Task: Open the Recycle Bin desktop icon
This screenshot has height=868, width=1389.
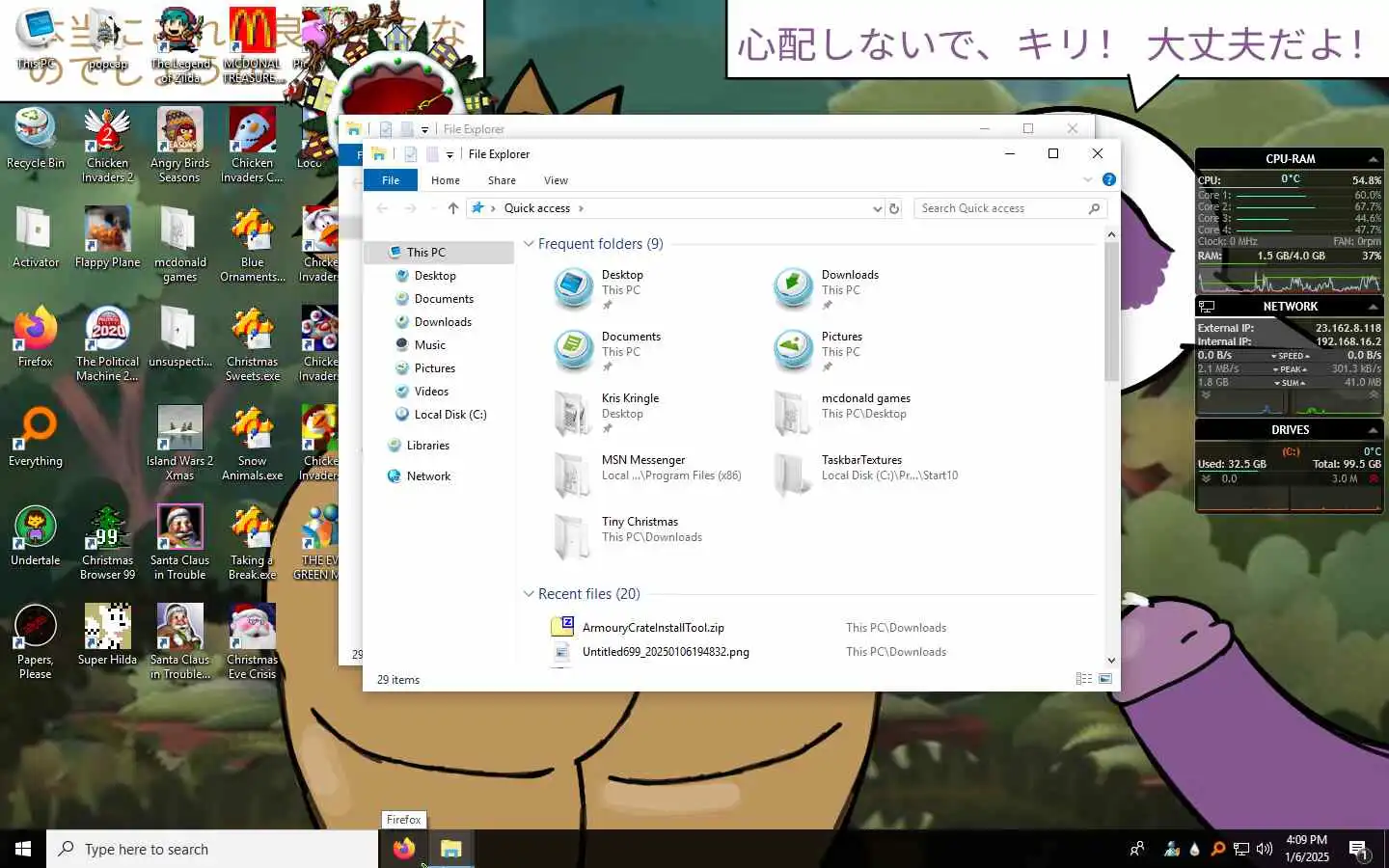Action: [36, 139]
